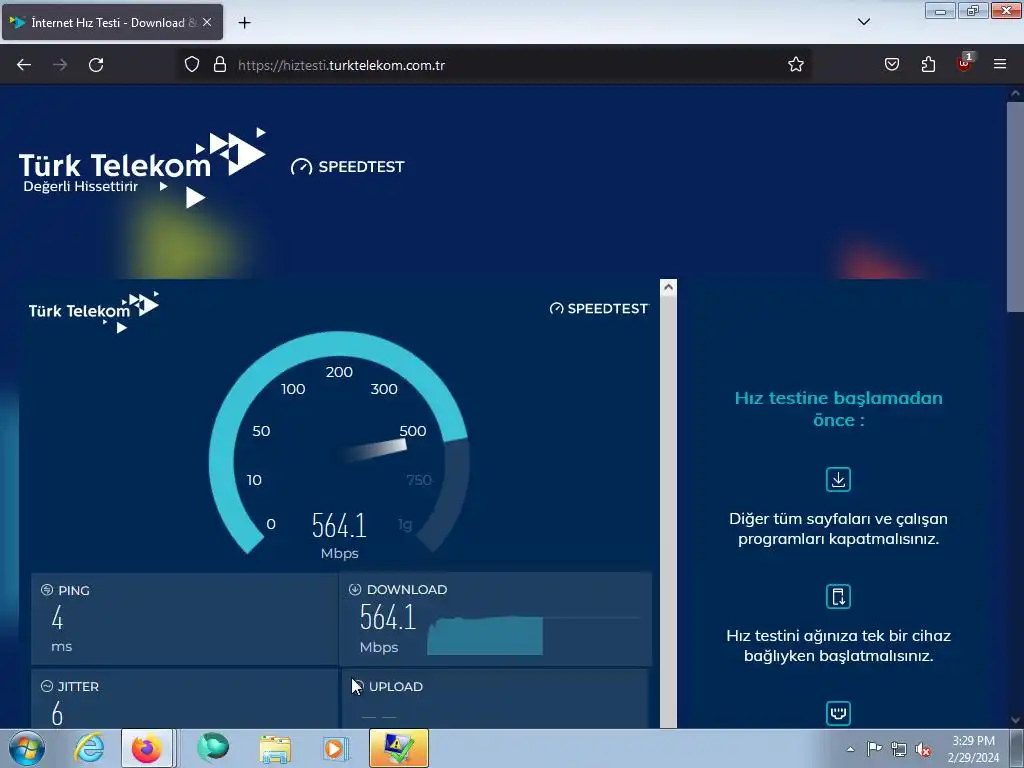The height and width of the screenshot is (768, 1024).
Task: Click the DOWNLOAD result box graph
Action: pos(485,635)
